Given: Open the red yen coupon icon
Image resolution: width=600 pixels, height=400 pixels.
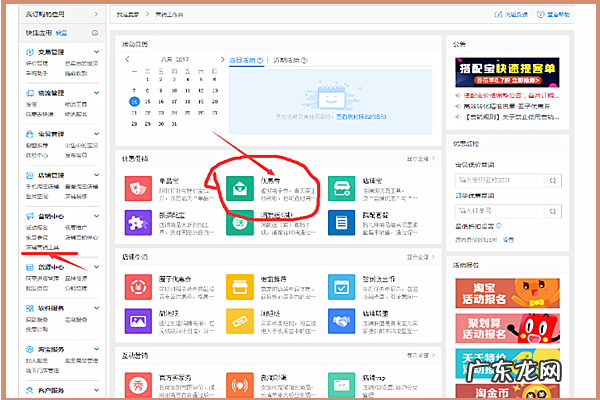Looking at the screenshot, I should (138, 287).
